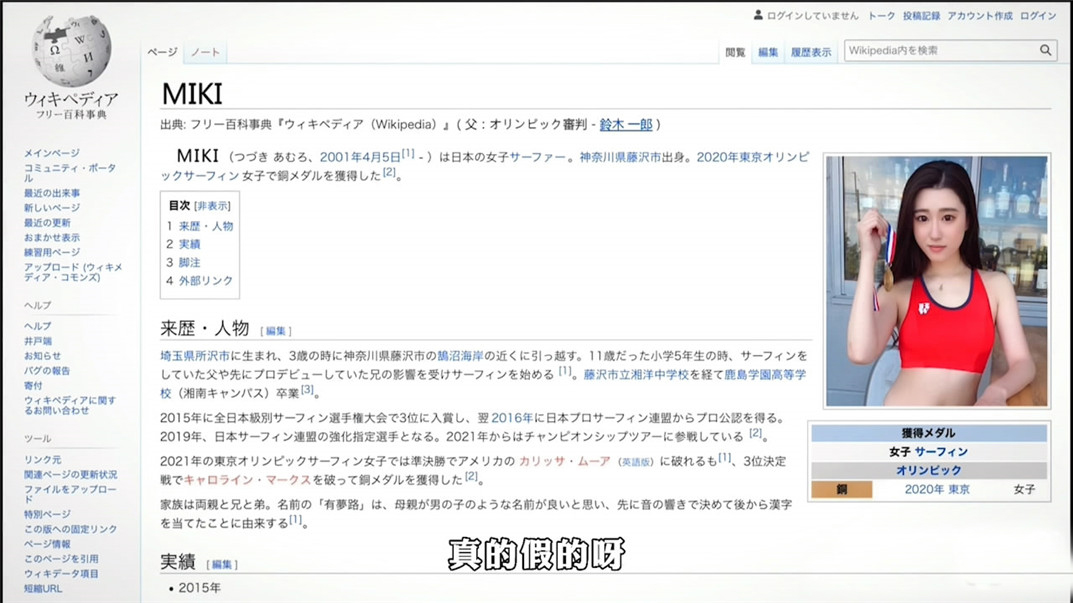This screenshot has width=1073, height=603.
Task: Open 埼玉県所沢市 link
Action: [x=195, y=356]
